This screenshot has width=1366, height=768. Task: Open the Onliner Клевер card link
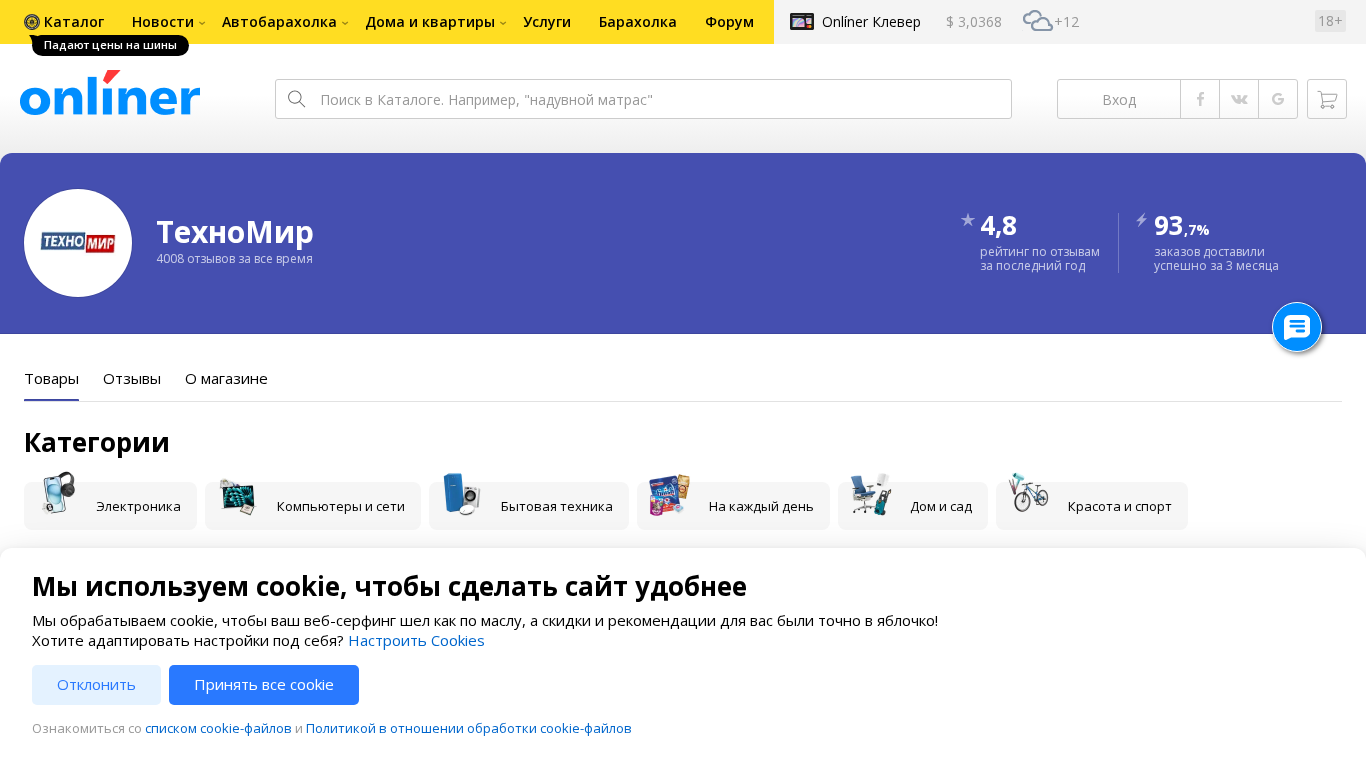pyautogui.click(x=856, y=22)
